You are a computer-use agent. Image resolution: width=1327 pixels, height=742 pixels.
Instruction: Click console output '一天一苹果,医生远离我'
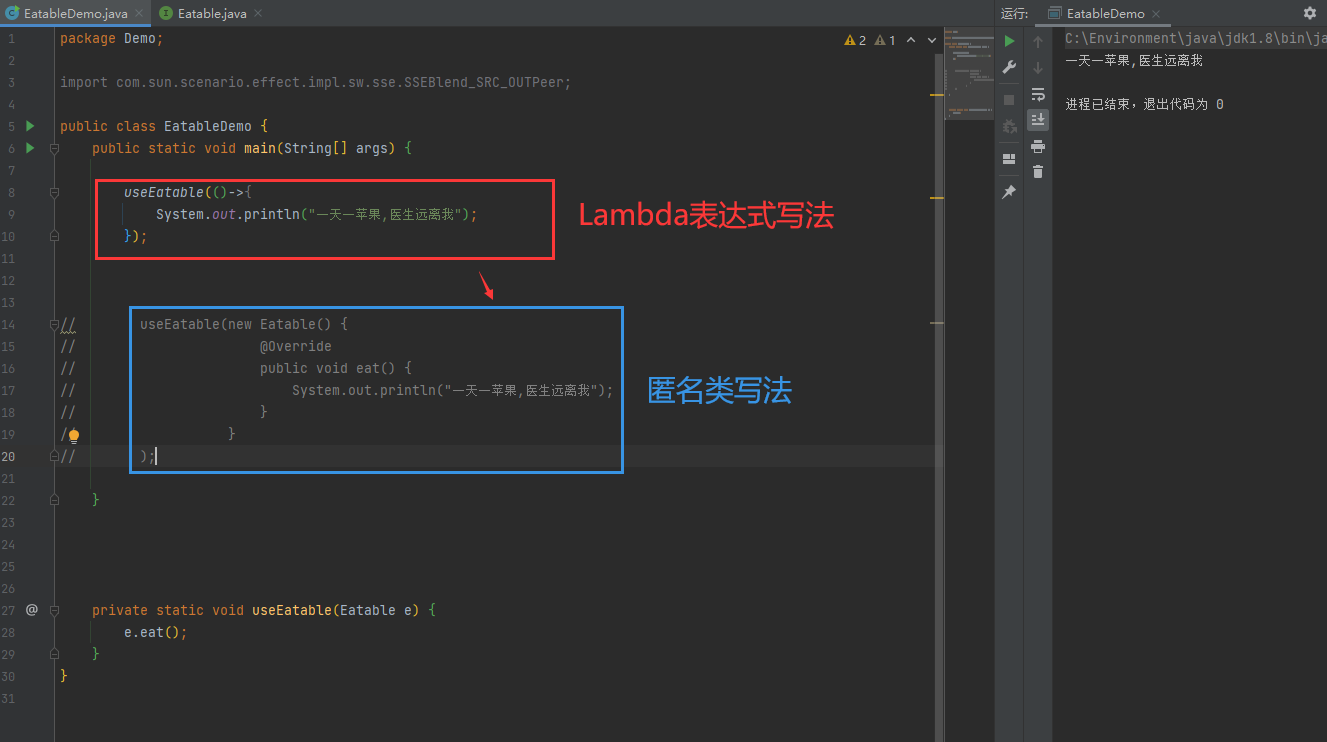pos(1134,61)
